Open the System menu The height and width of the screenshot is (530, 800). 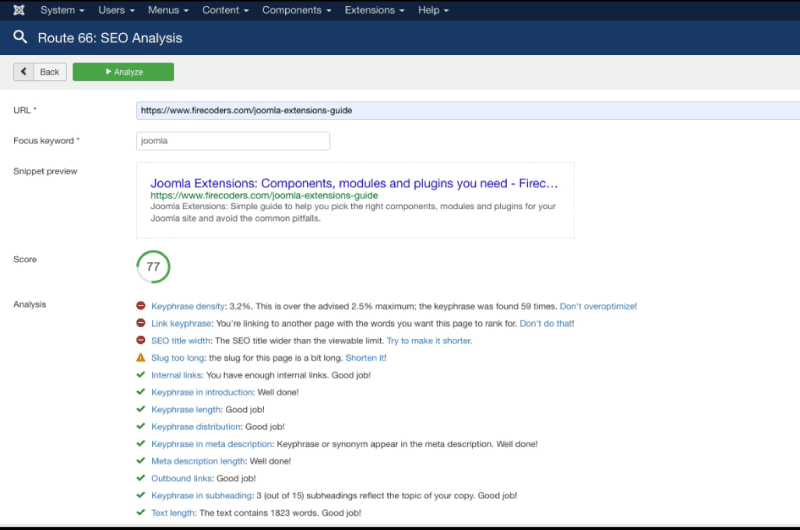point(62,10)
